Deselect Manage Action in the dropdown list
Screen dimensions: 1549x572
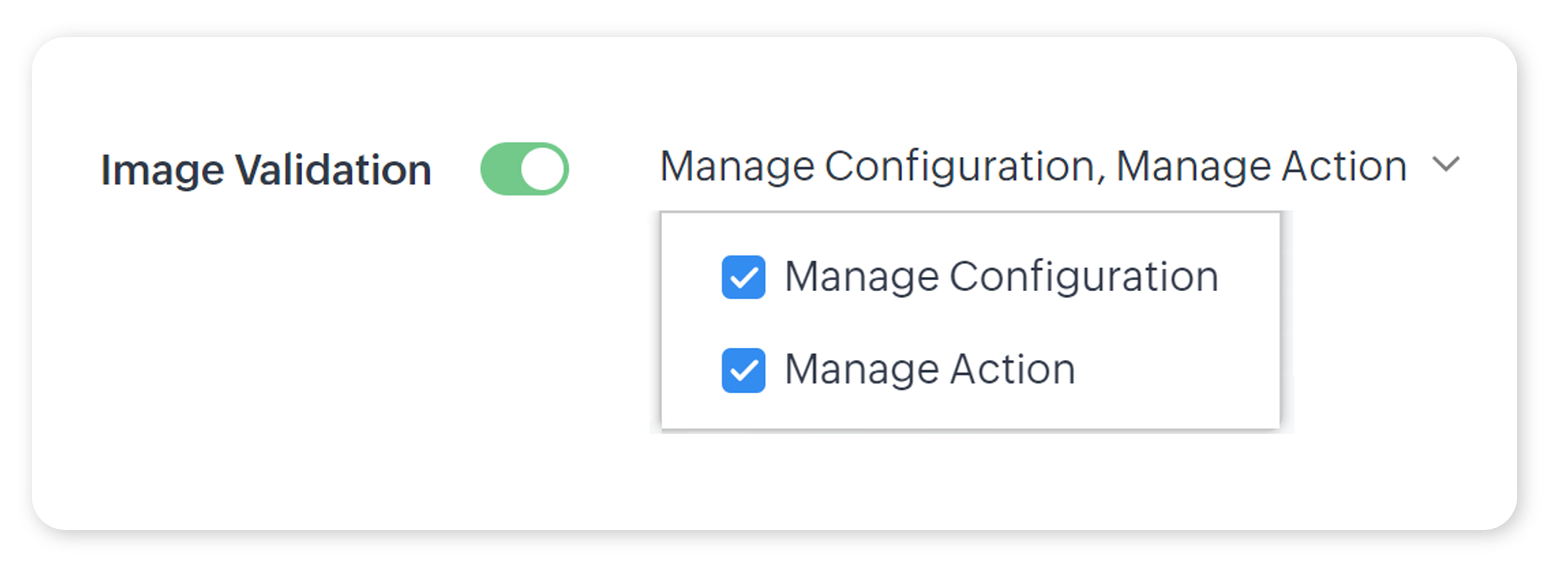[x=743, y=370]
